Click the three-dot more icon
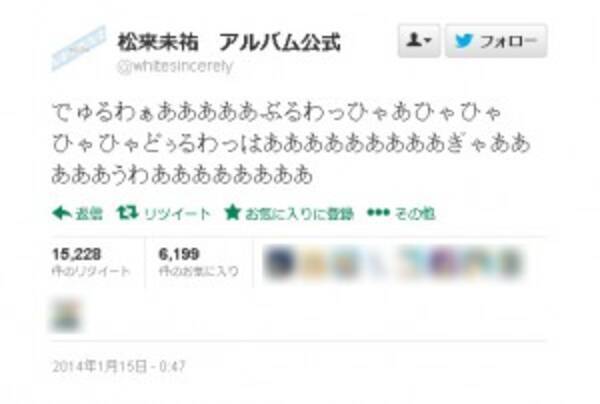The height and width of the screenshot is (404, 600). [378, 213]
